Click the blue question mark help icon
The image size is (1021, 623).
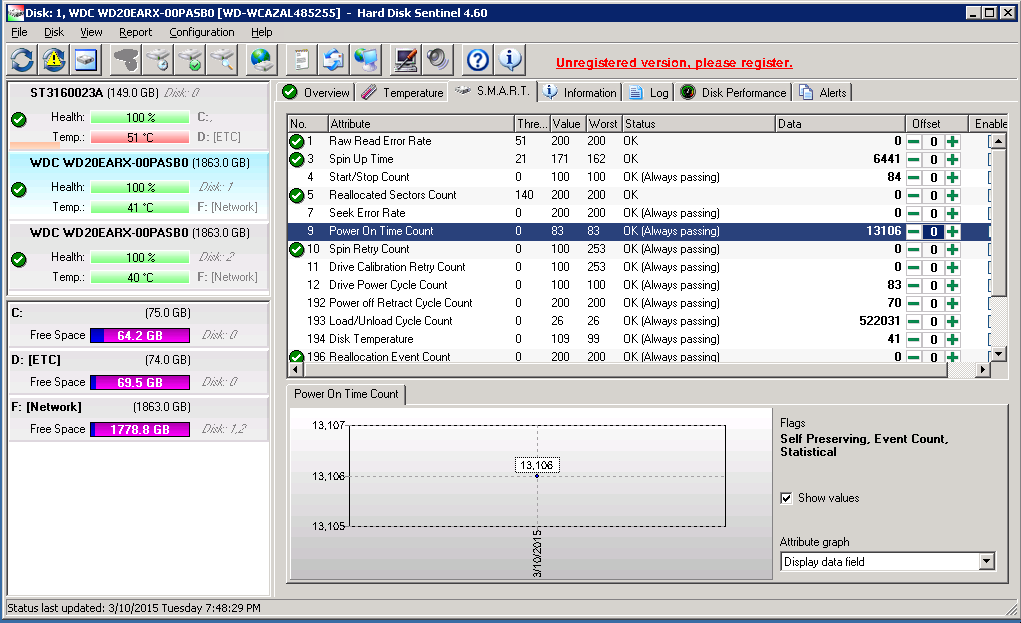(x=478, y=61)
